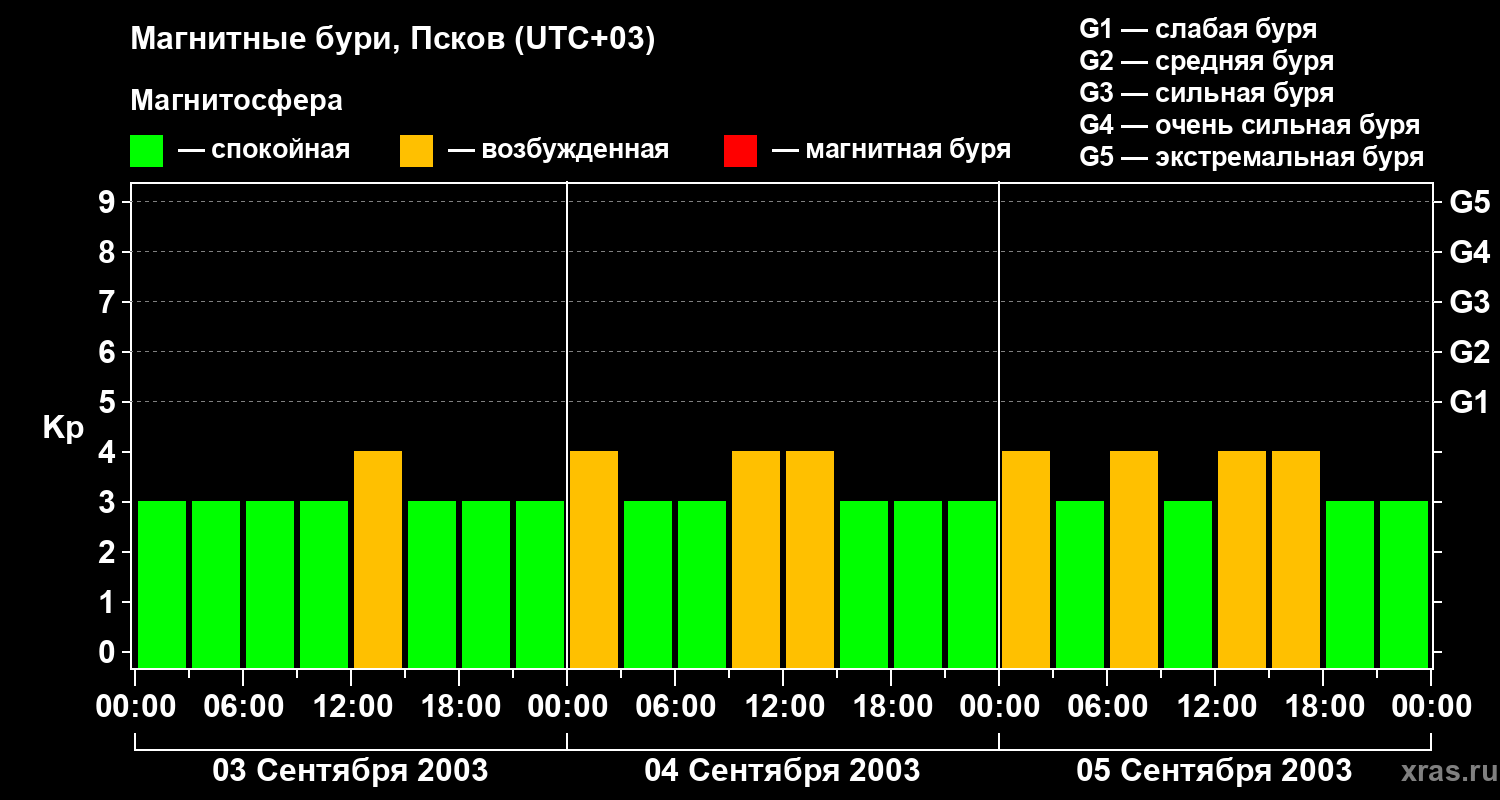Click the '03 Сентября 2003' date label

click(x=350, y=771)
